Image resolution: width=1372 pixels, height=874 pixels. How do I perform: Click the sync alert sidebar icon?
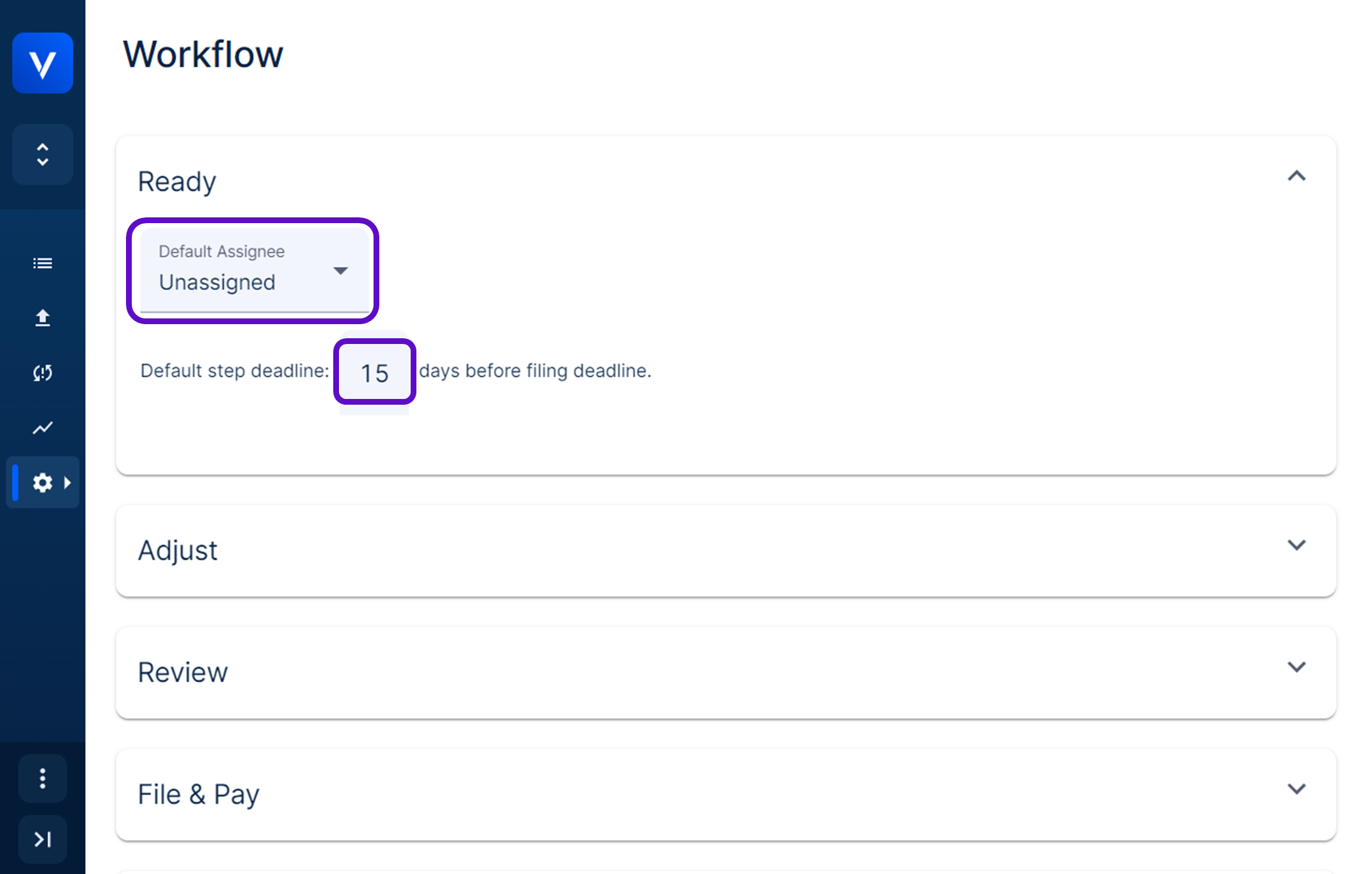[42, 373]
